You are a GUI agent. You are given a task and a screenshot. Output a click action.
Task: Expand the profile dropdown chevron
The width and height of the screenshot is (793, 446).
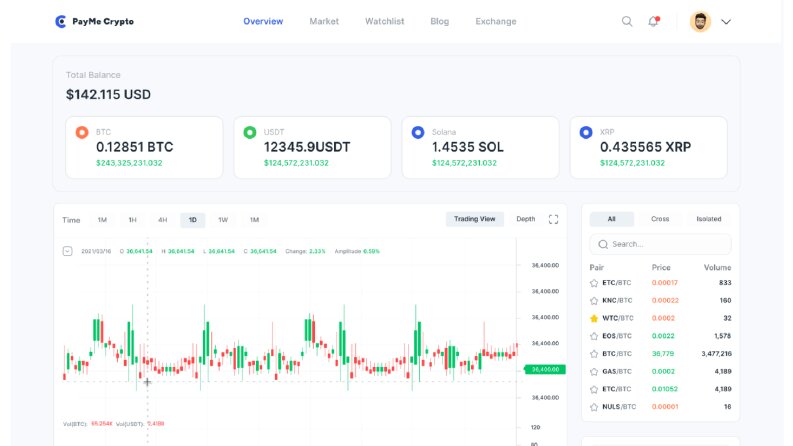click(726, 22)
